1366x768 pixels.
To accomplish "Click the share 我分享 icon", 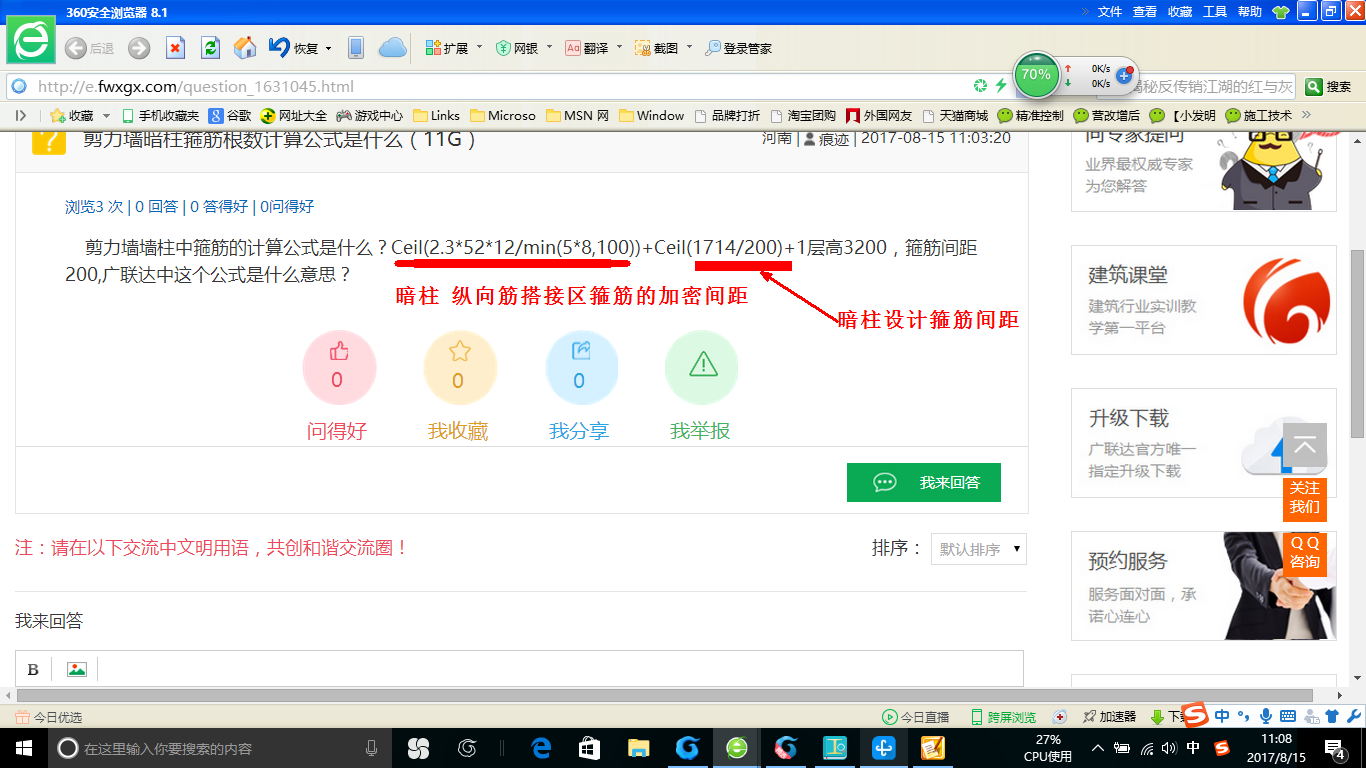I will click(580, 367).
